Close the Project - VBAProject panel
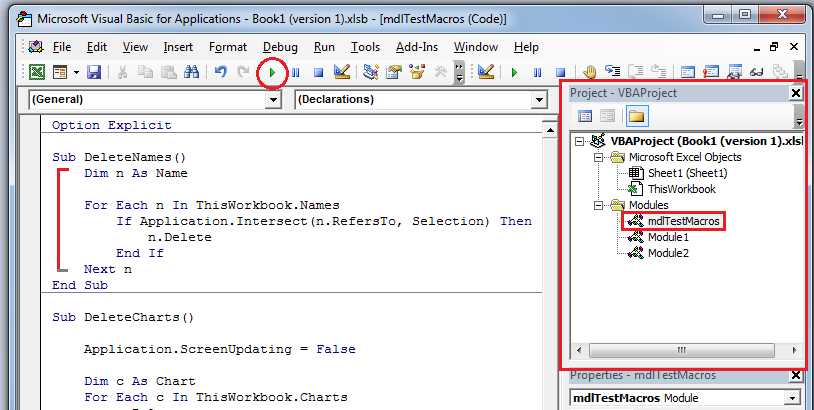Screen dimensions: 814x410 [x=795, y=93]
